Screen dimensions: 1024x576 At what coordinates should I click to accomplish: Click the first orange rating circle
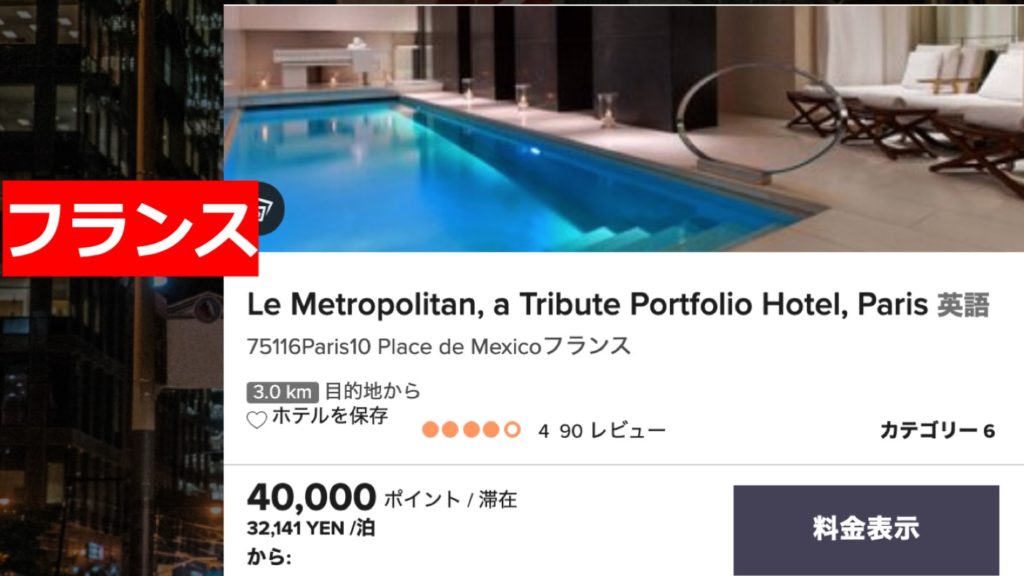[430, 430]
